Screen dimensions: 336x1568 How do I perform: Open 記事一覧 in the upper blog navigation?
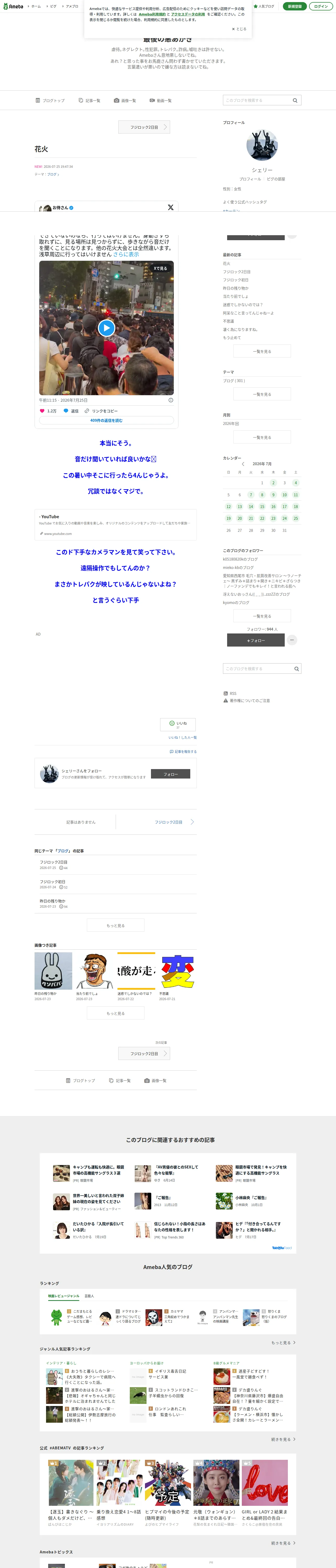(x=90, y=100)
